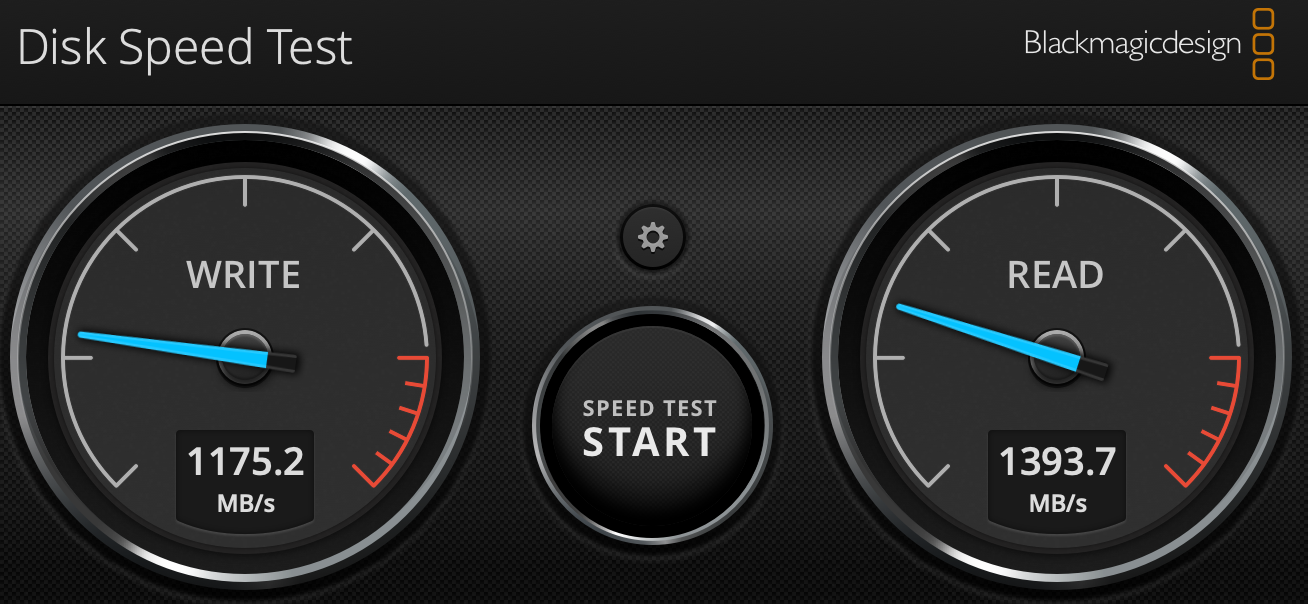This screenshot has height=604, width=1308.
Task: Click the Disk Speed Test title
Action: click(x=185, y=48)
